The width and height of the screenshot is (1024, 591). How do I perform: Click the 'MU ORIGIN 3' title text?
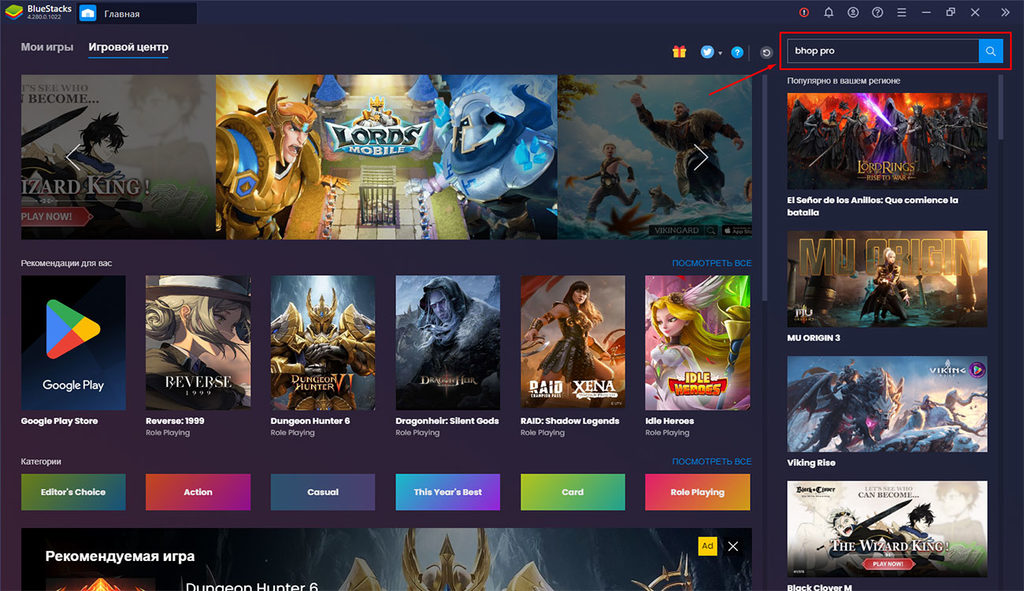[x=813, y=338]
